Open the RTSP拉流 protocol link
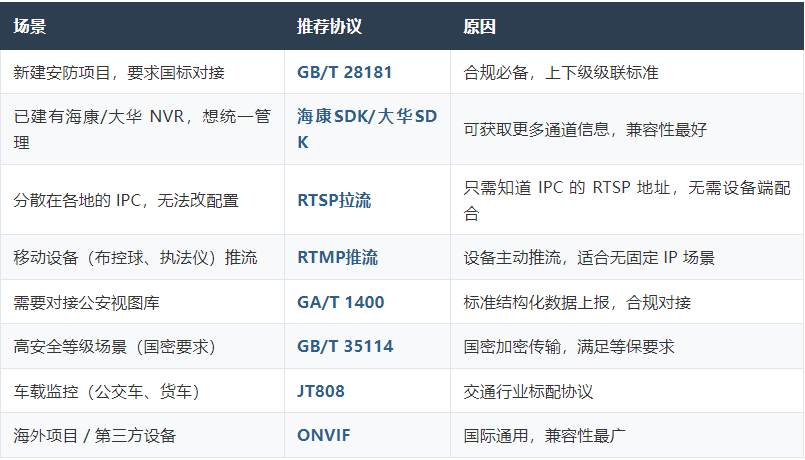 pos(334,200)
